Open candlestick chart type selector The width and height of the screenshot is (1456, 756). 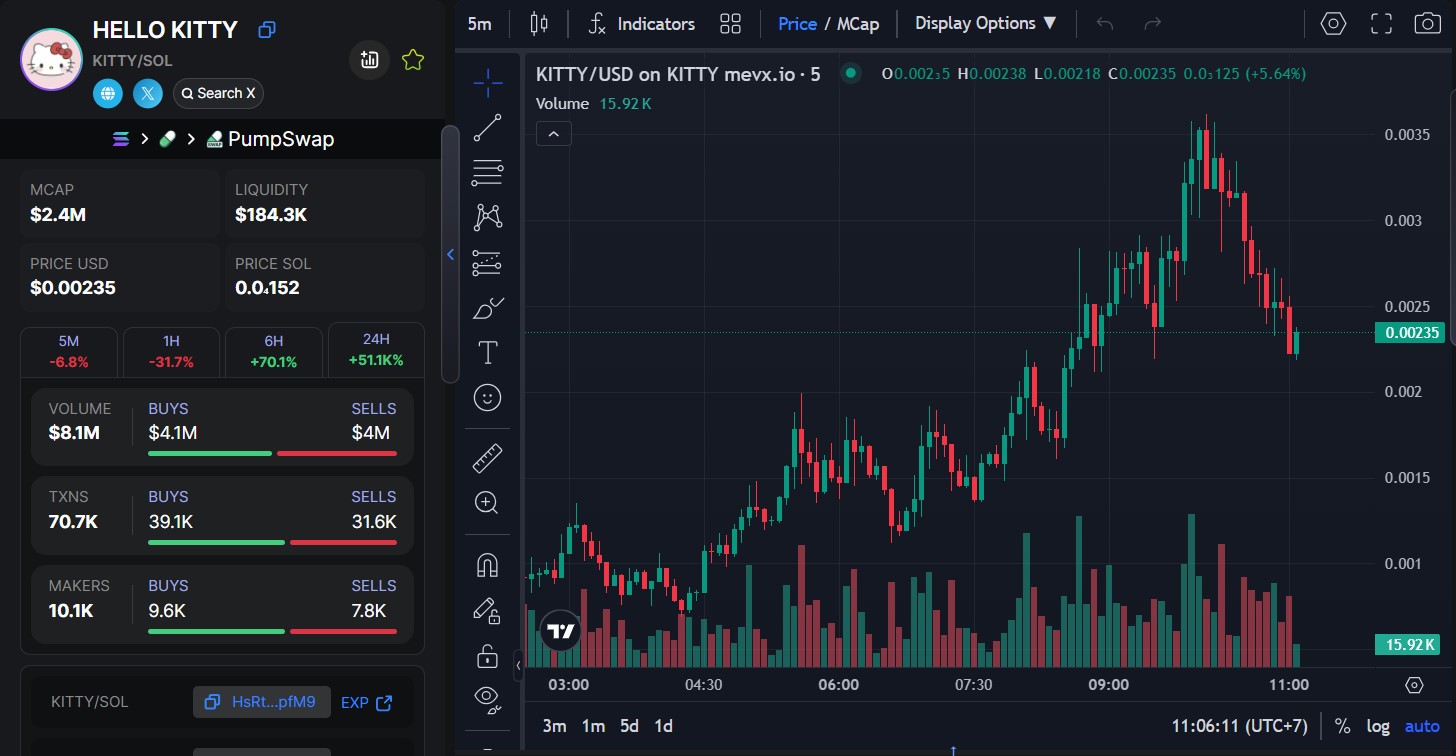click(539, 23)
